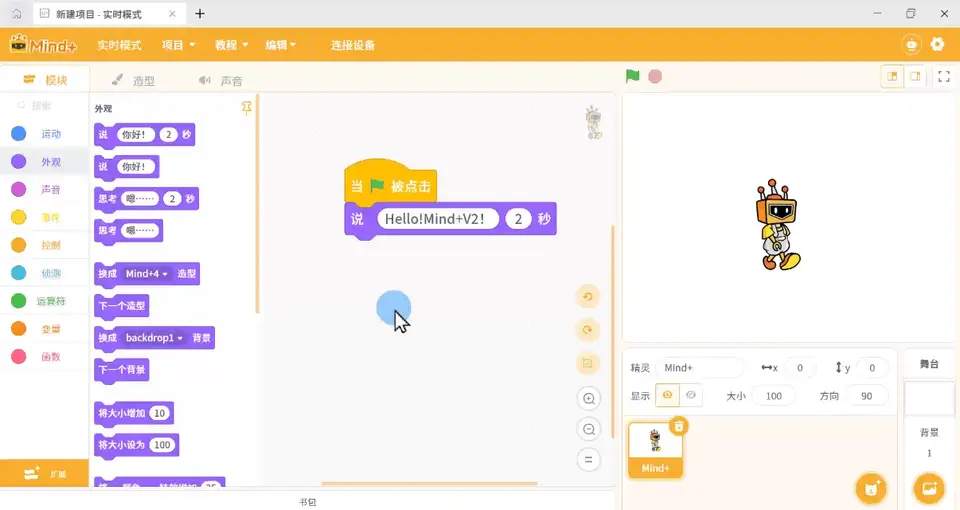960x510 pixels.
Task: Select the 侦测 light blue category
Action: pyautogui.click(x=44, y=273)
